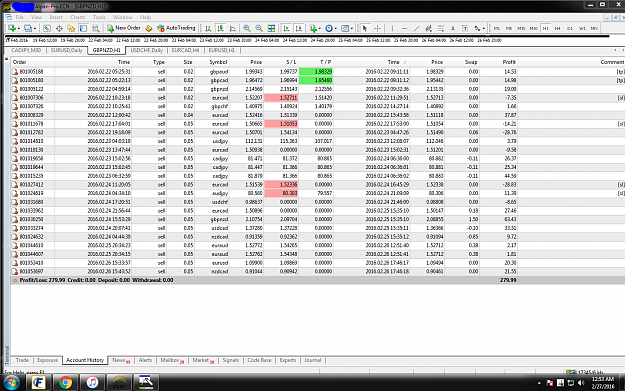Screen dimensions: 625x391
Task: Switch timeframe to D1
Action: point(570,28)
